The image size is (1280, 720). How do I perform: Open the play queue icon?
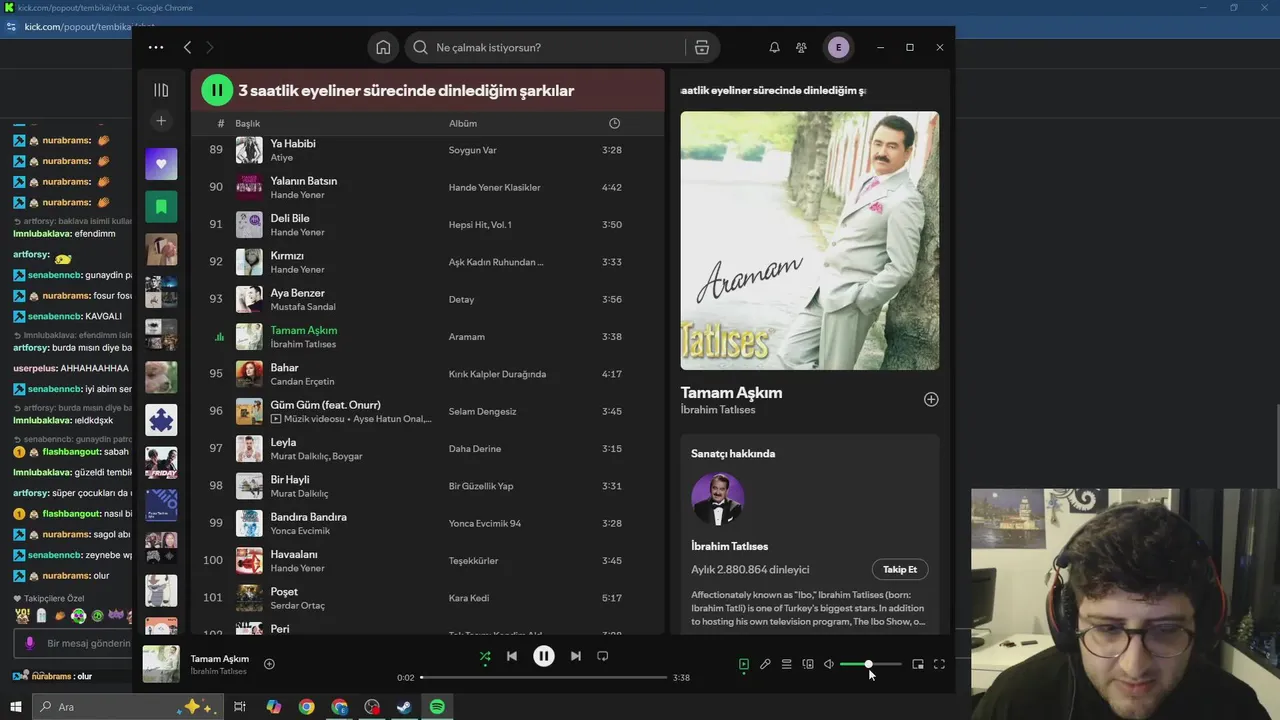pos(787,664)
